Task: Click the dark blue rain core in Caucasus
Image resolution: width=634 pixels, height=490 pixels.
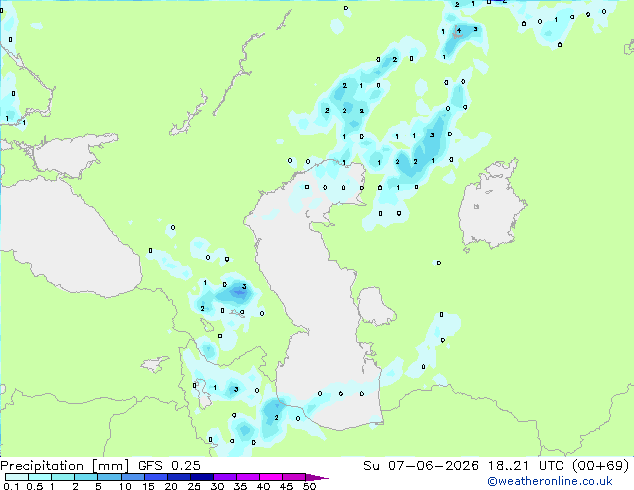Action: coord(237,292)
